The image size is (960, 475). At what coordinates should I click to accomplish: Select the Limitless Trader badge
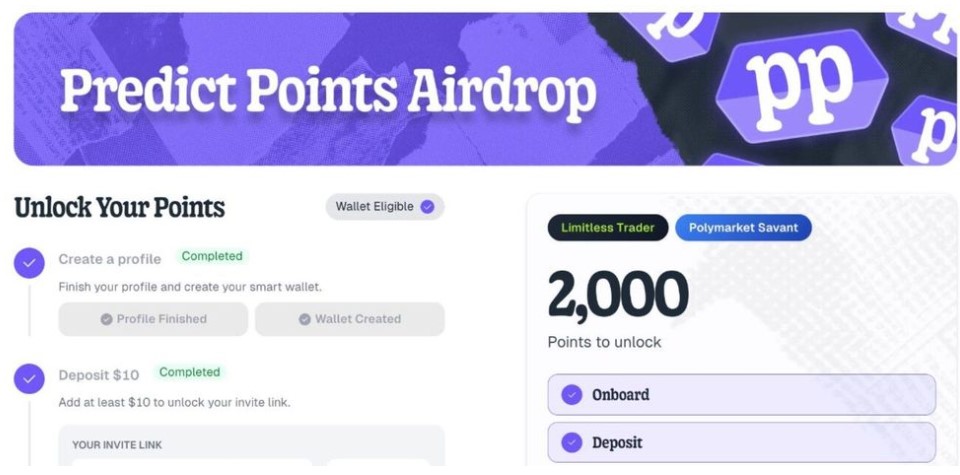[x=607, y=228]
